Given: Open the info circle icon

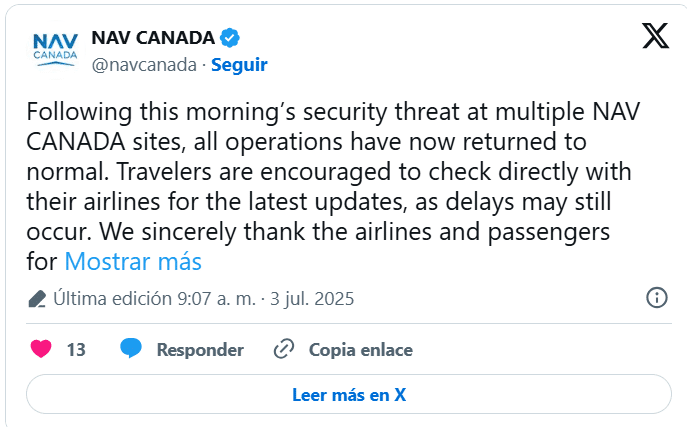Looking at the screenshot, I should pos(657,298).
